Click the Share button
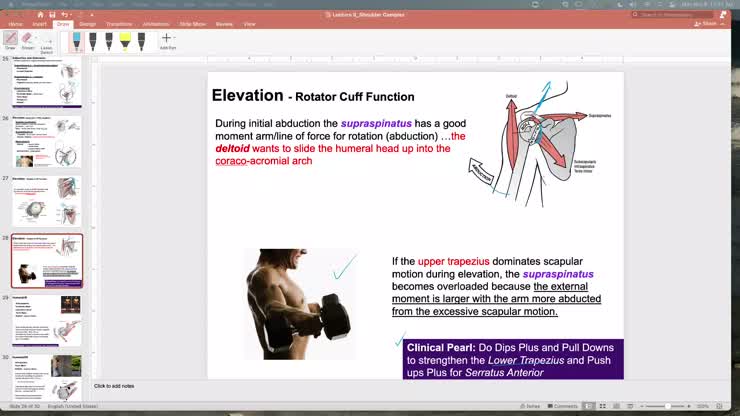Image resolution: width=740 pixels, height=416 pixels. click(x=708, y=23)
